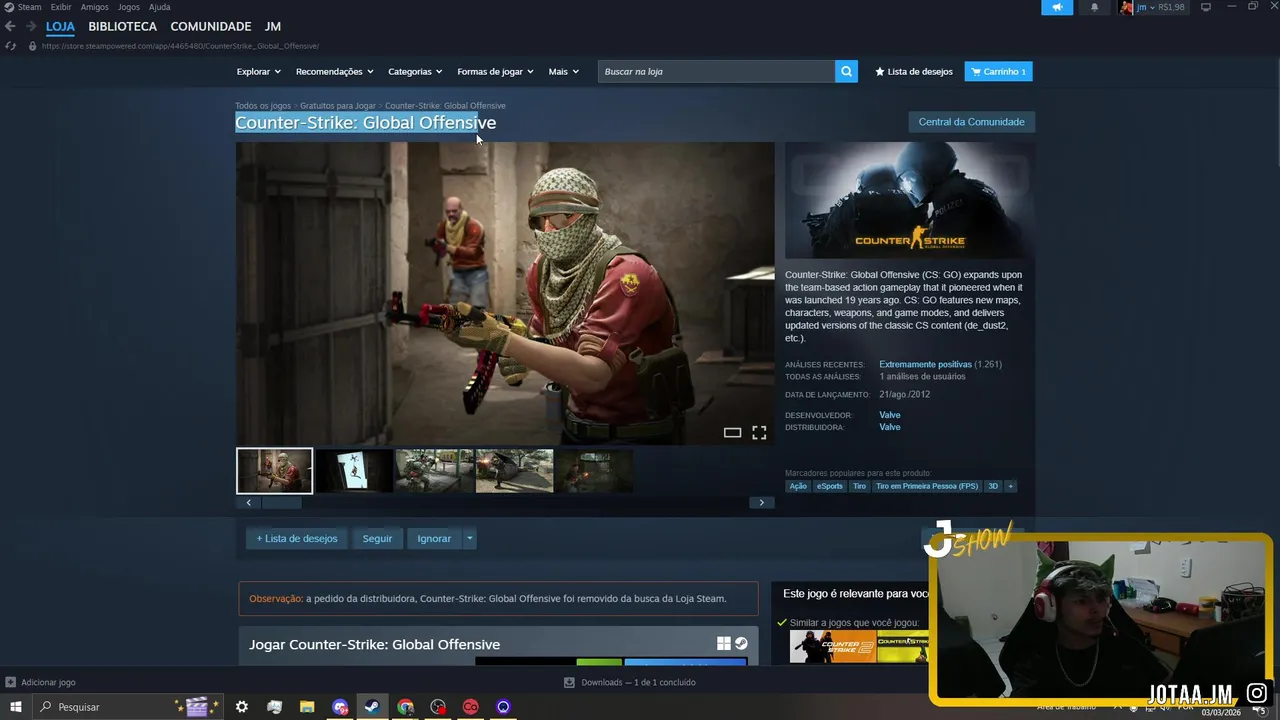
Task: Open the Jogos menu
Action: (128, 7)
